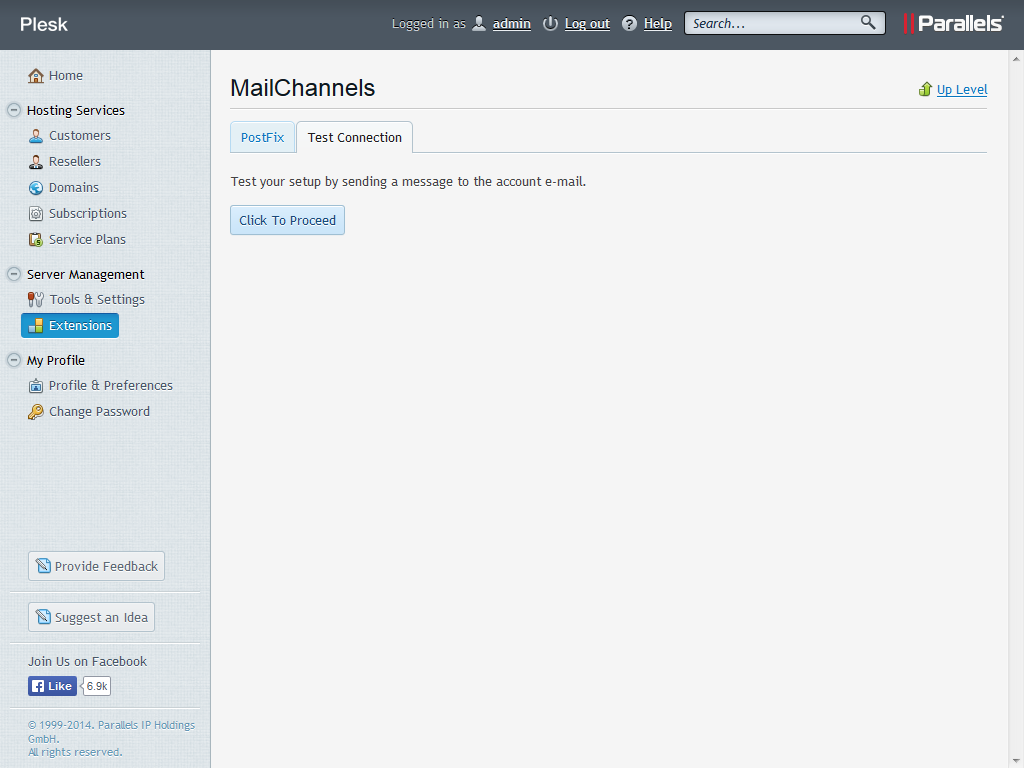Click the Extensions blocks icon

click(x=36, y=326)
